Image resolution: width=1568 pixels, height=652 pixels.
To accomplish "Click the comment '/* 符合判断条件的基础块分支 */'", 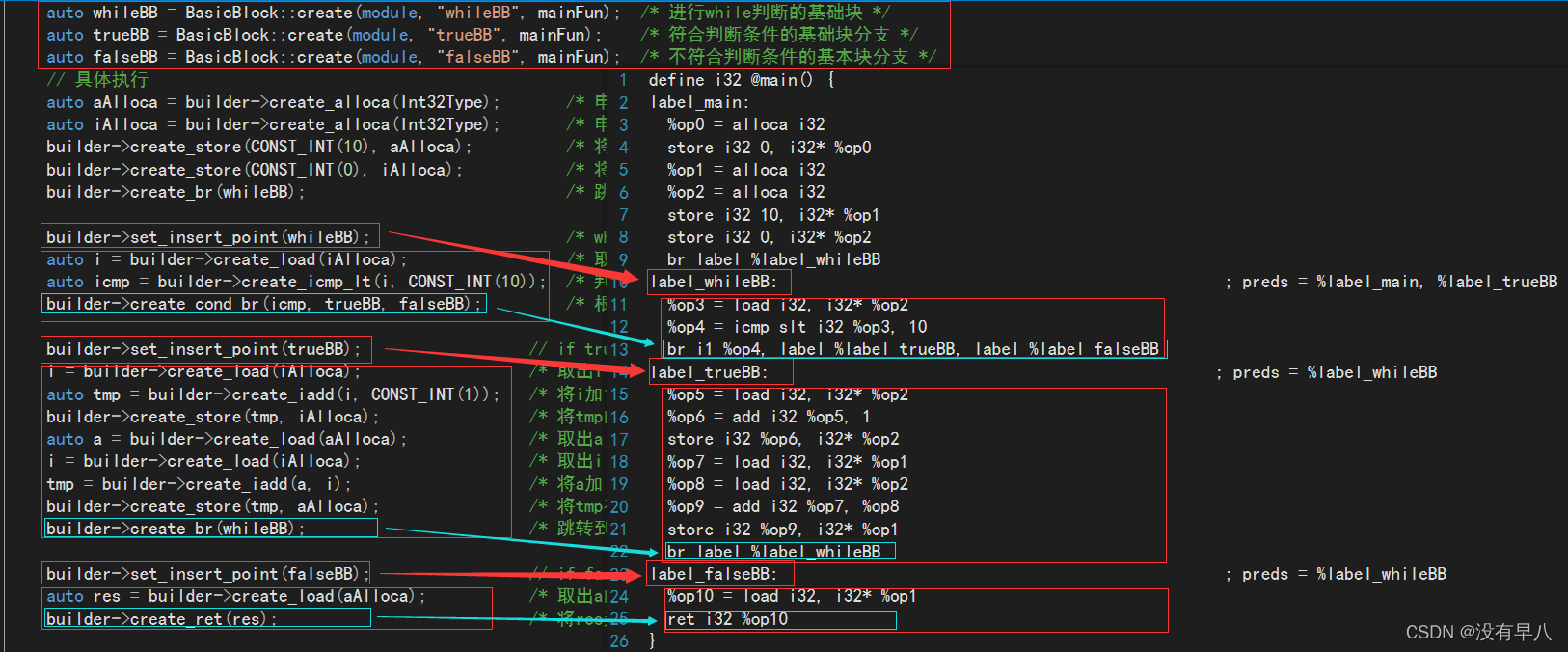I will click(778, 35).
